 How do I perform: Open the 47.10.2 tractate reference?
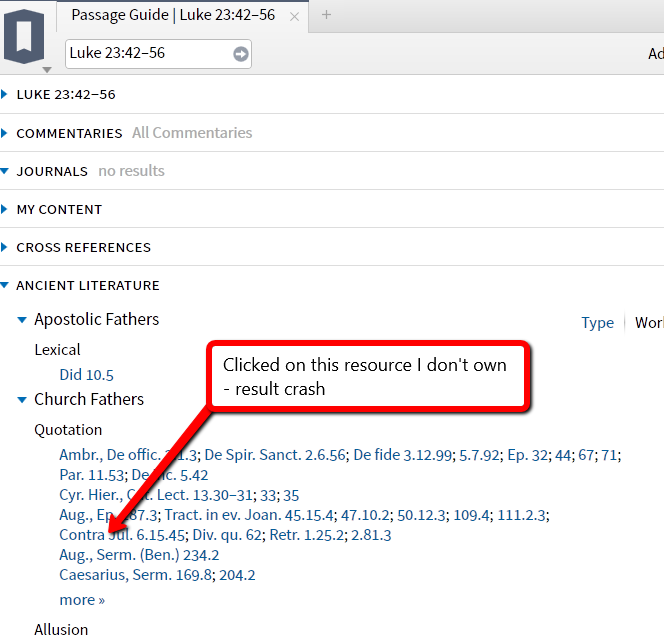pos(365,515)
